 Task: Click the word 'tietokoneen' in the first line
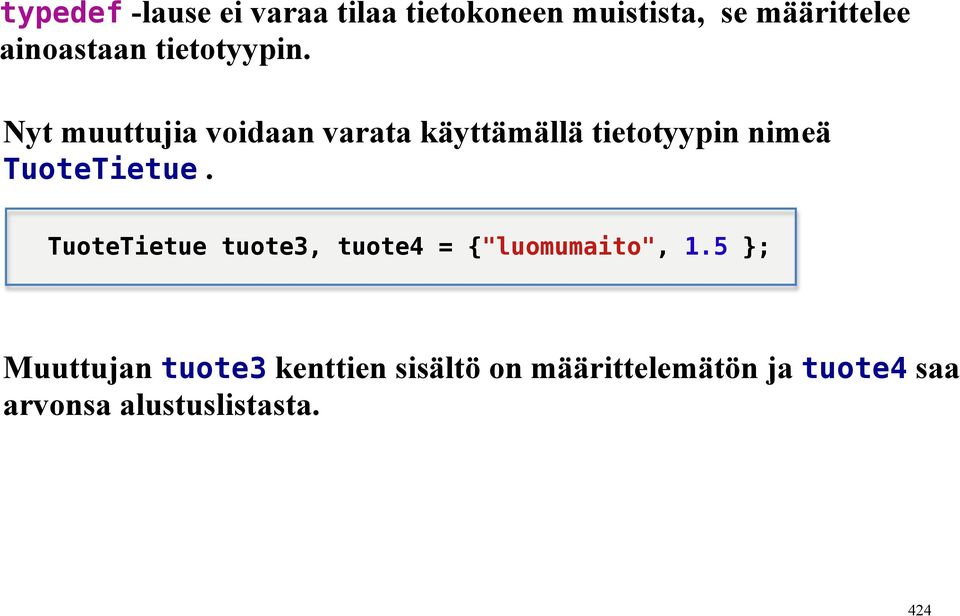[x=484, y=12]
